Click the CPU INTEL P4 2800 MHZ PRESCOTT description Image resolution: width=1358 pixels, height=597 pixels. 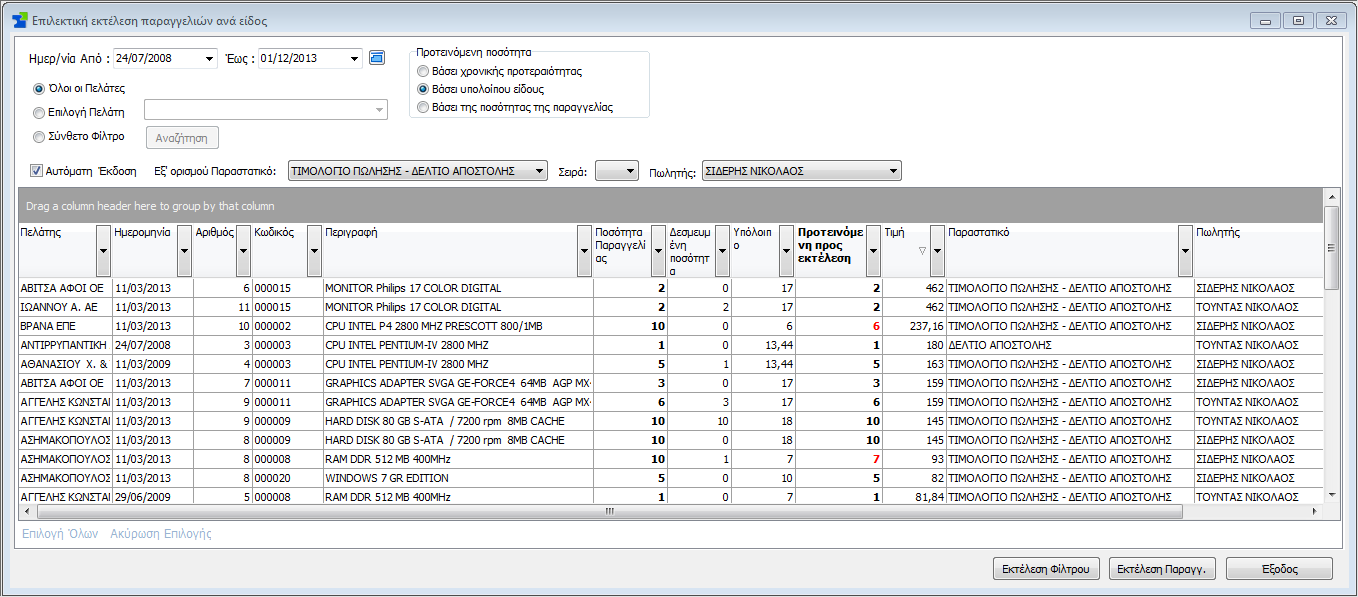tap(458, 326)
